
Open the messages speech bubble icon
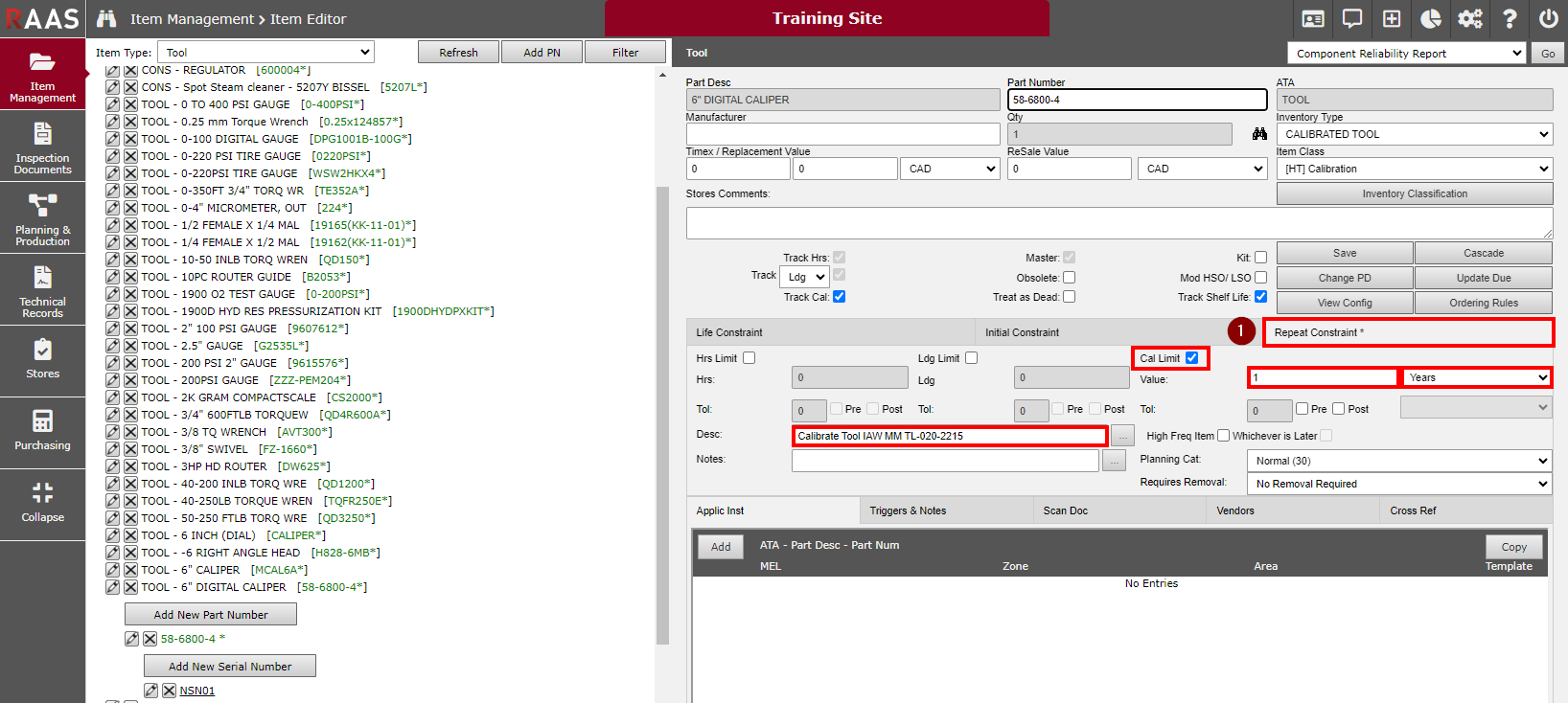1352,19
